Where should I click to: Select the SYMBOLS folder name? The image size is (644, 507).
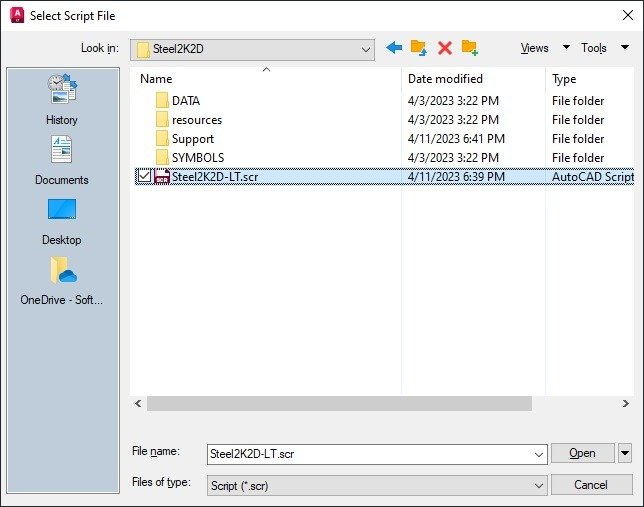(198, 158)
